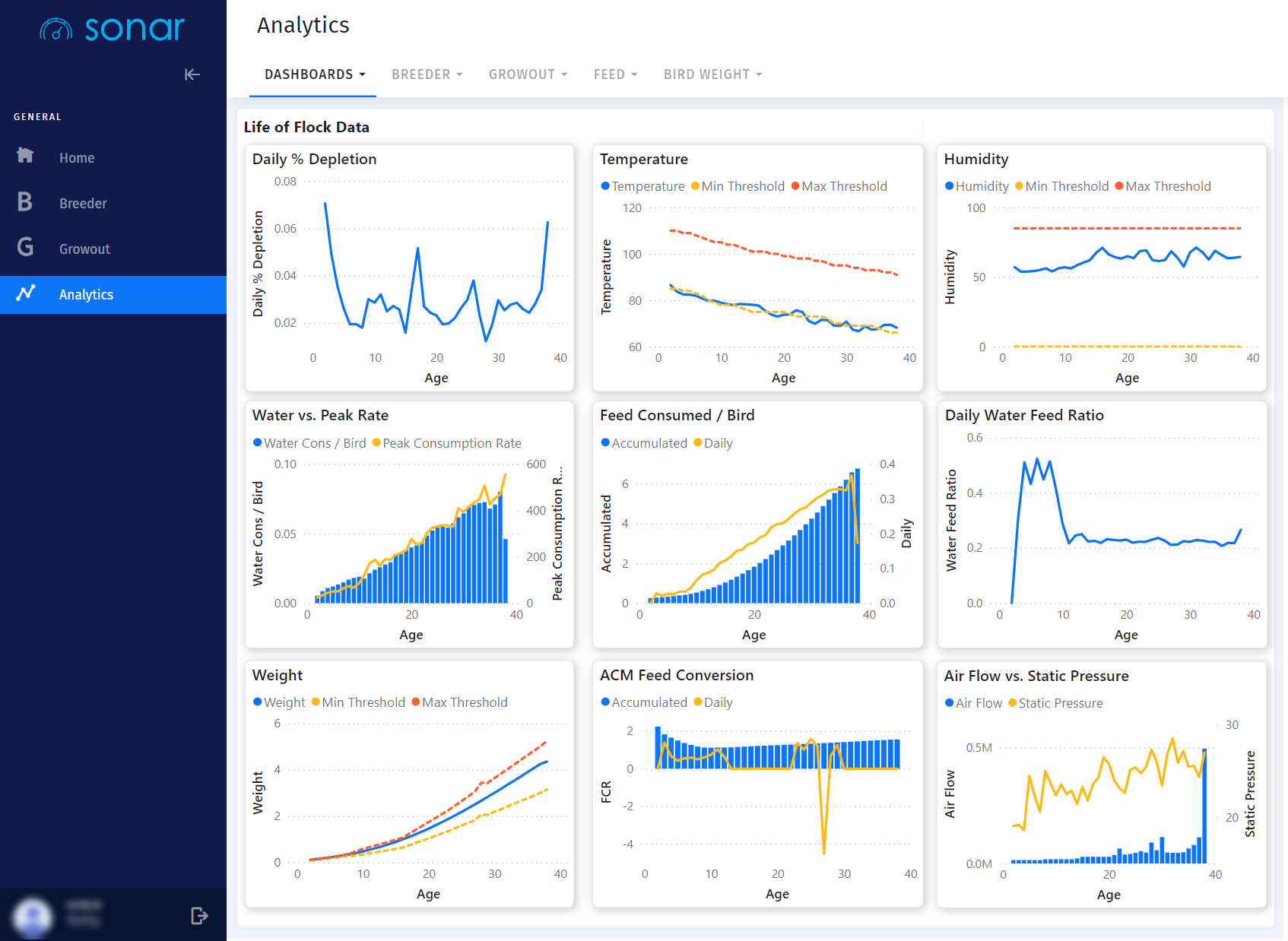Viewport: 1288px width, 941px height.
Task: Click the Daily % Depletion line plot
Action: 436,272
